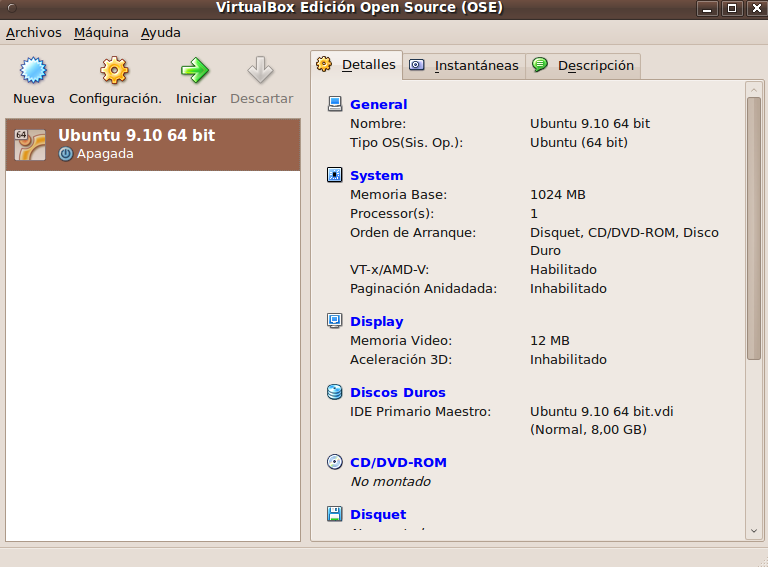The height and width of the screenshot is (567, 768).
Task: Click the Configuración button label
Action: click(115, 98)
